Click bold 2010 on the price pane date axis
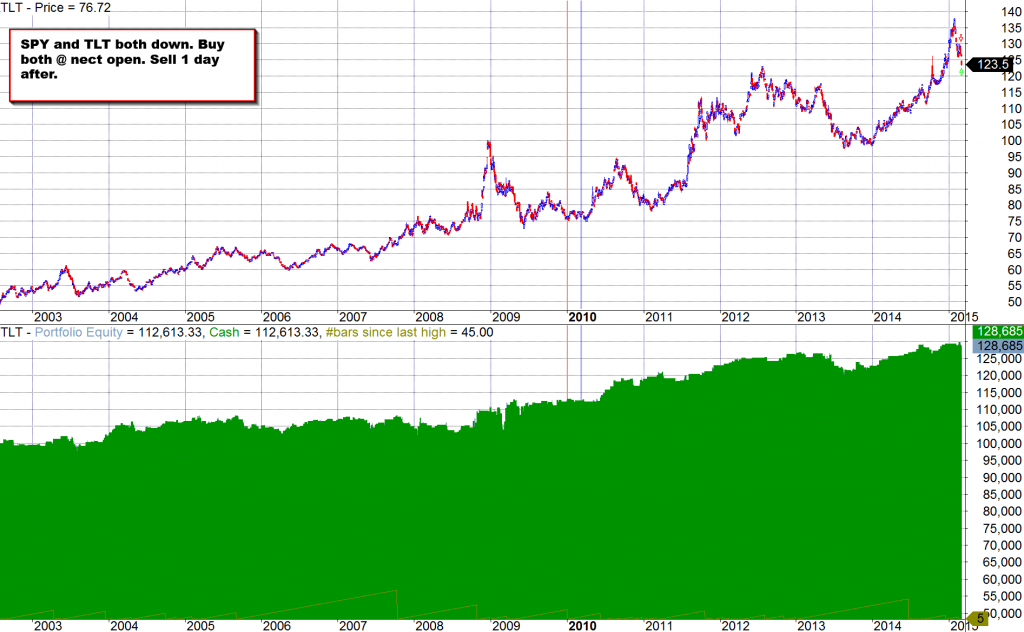The width and height of the screenshot is (1024, 632). pos(583,317)
